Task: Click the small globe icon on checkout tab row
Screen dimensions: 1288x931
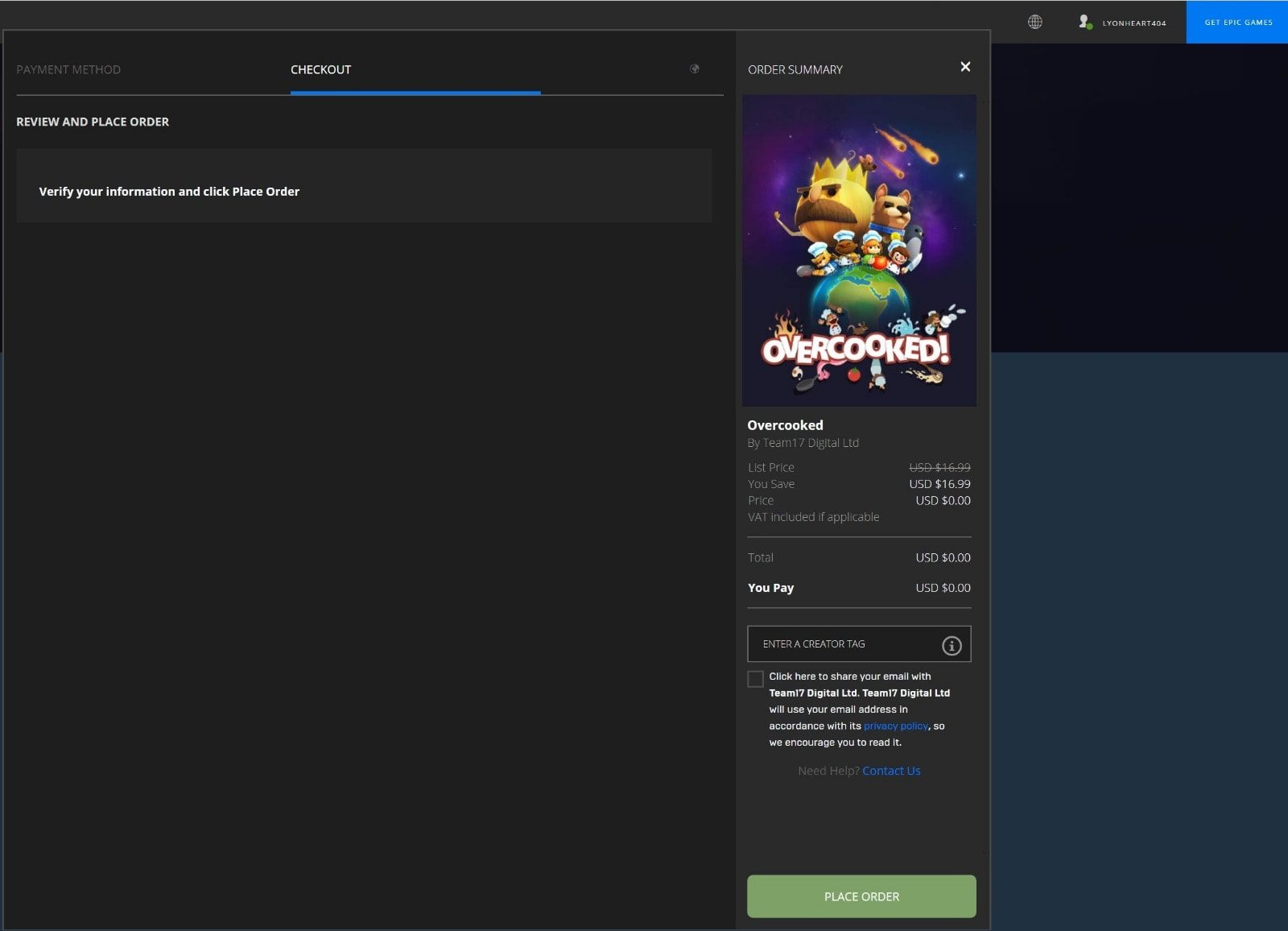Action: coord(695,69)
